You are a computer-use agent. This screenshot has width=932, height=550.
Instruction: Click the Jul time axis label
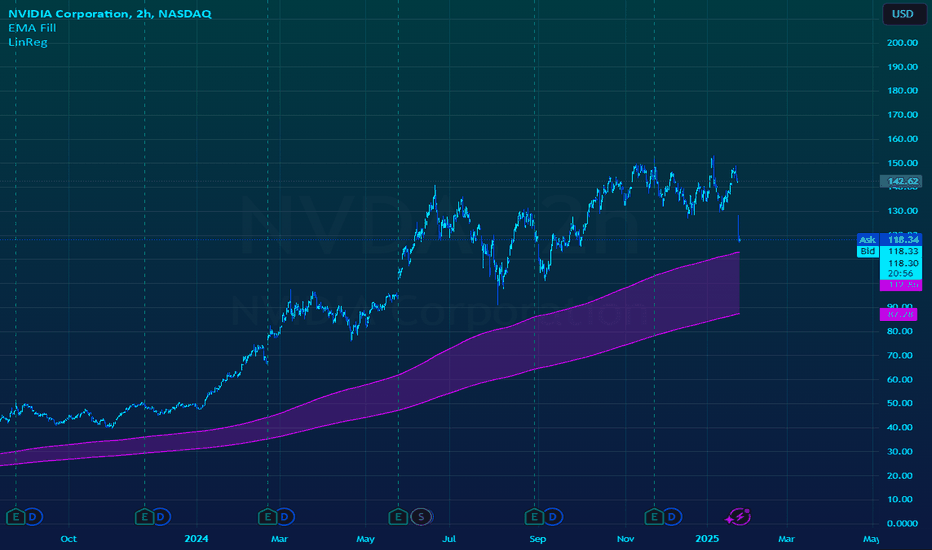(449, 539)
